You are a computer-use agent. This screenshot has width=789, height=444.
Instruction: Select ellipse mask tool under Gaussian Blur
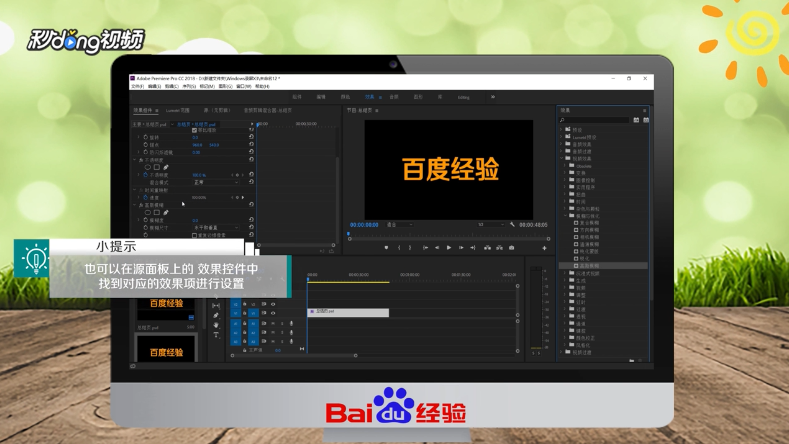[x=147, y=212]
